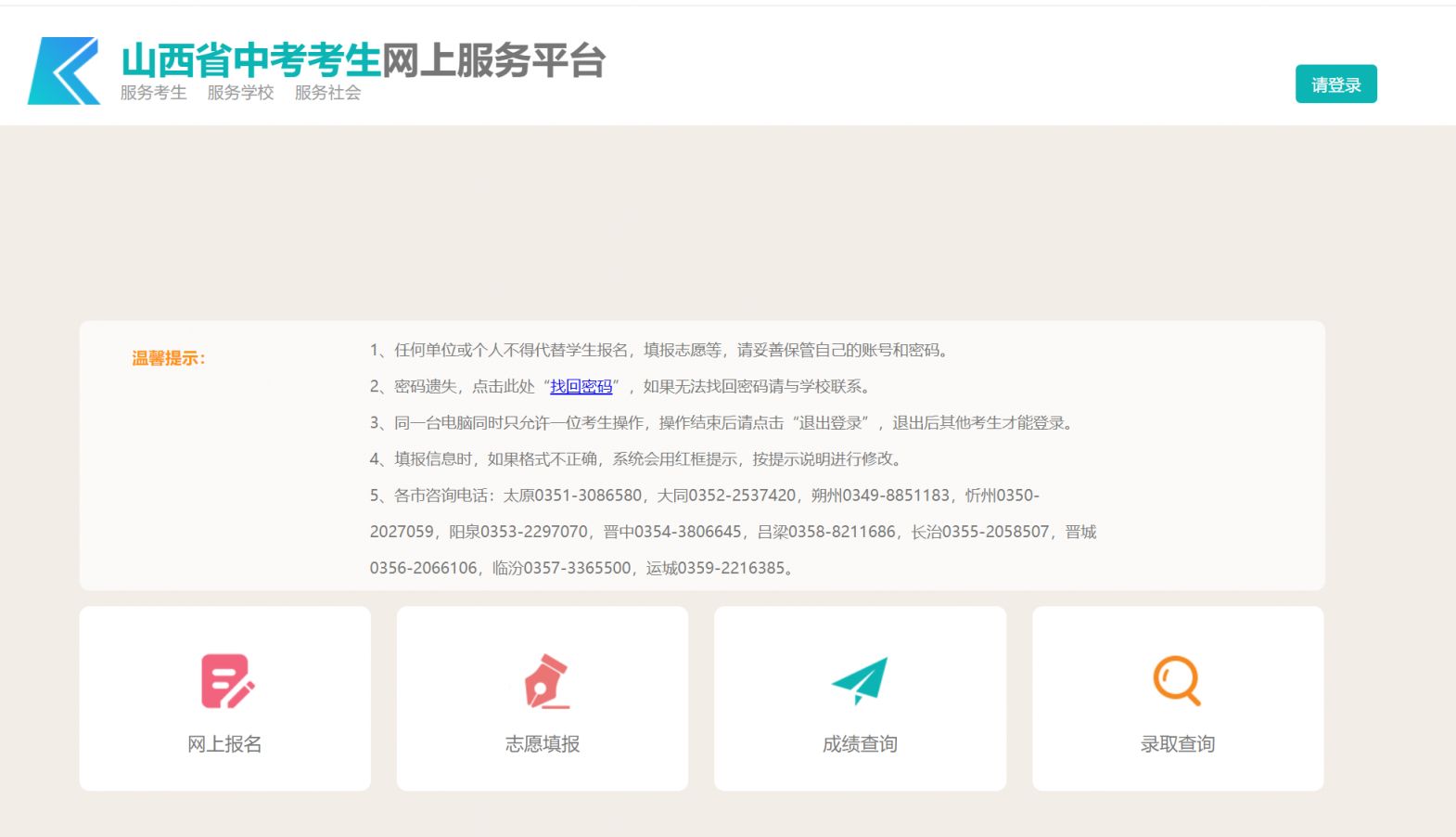
Task: Click the 成绩查询 paper plane icon
Action: pyautogui.click(x=860, y=681)
